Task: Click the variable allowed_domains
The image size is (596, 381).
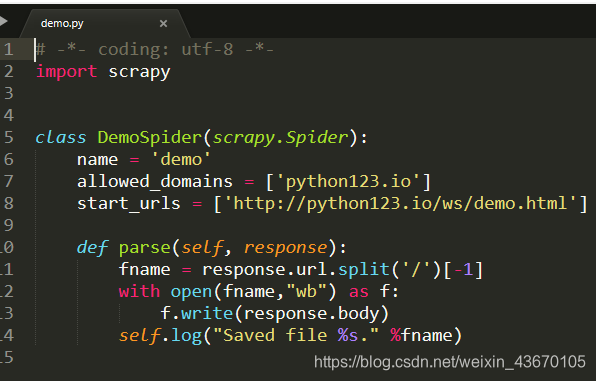Action: point(155,181)
